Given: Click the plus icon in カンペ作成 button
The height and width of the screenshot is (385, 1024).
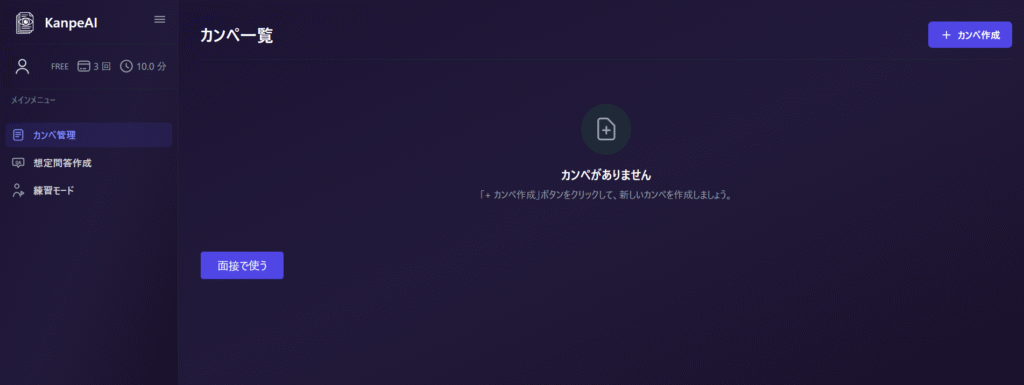Looking at the screenshot, I should [x=946, y=35].
